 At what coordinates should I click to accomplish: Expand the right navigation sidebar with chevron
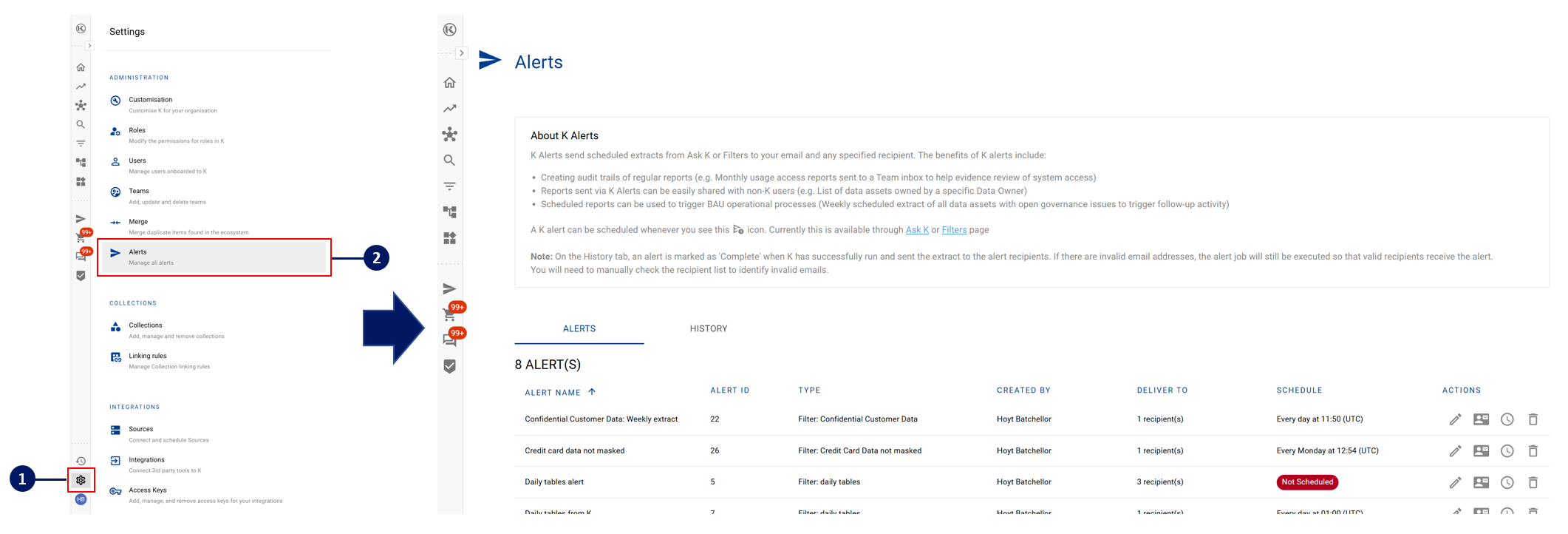tap(461, 53)
